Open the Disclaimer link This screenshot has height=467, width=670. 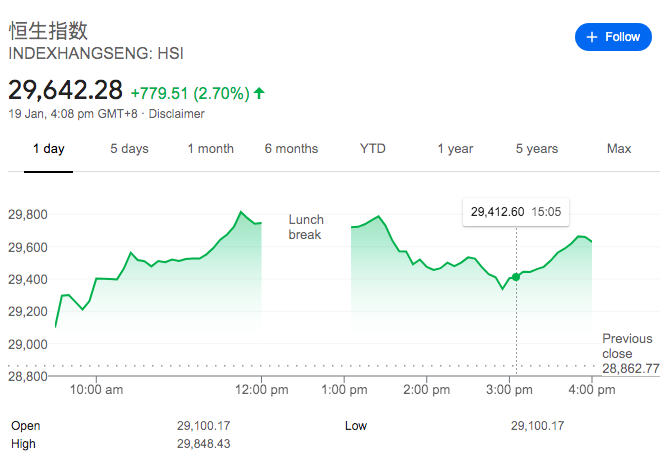tap(176, 114)
